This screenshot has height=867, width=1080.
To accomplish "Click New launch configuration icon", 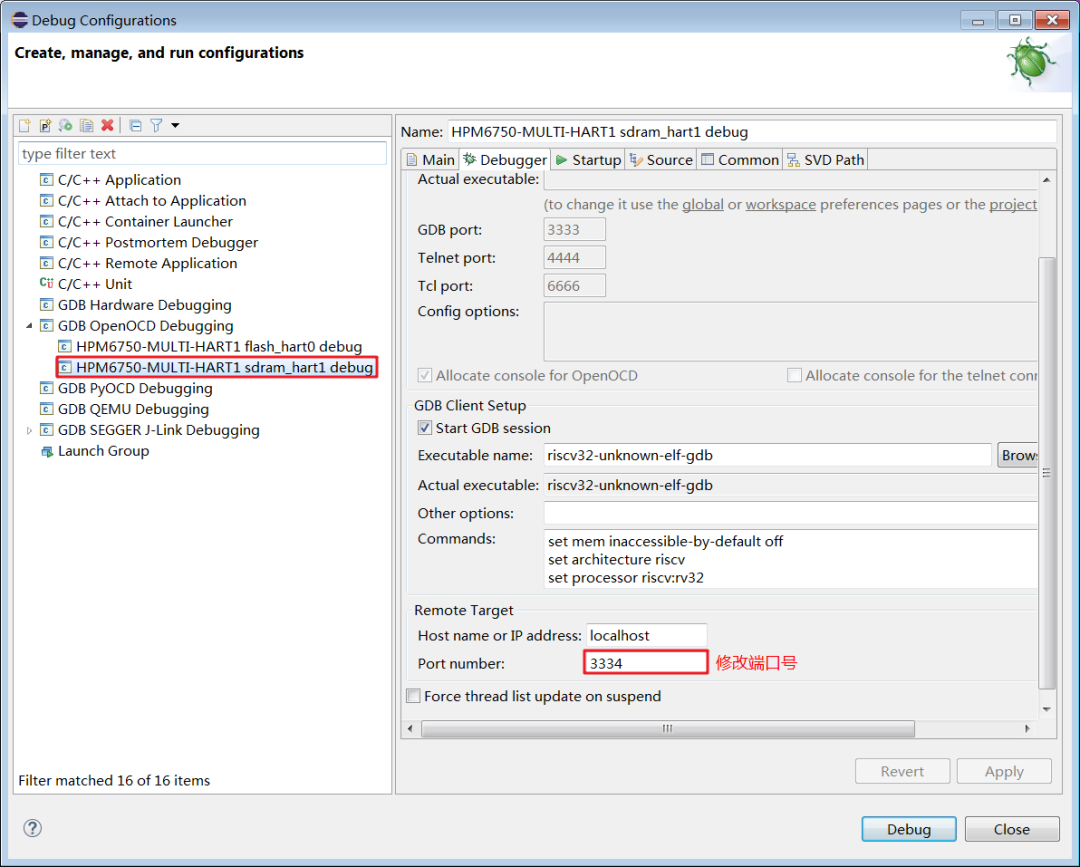I will tap(25, 125).
